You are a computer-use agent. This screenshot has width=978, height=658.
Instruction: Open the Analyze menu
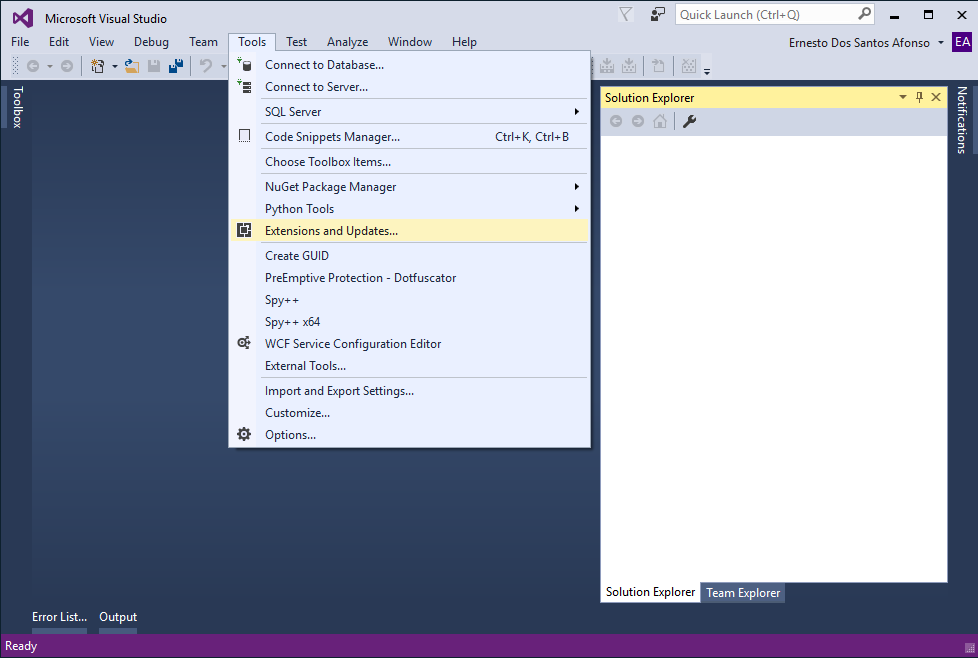pyautogui.click(x=347, y=42)
